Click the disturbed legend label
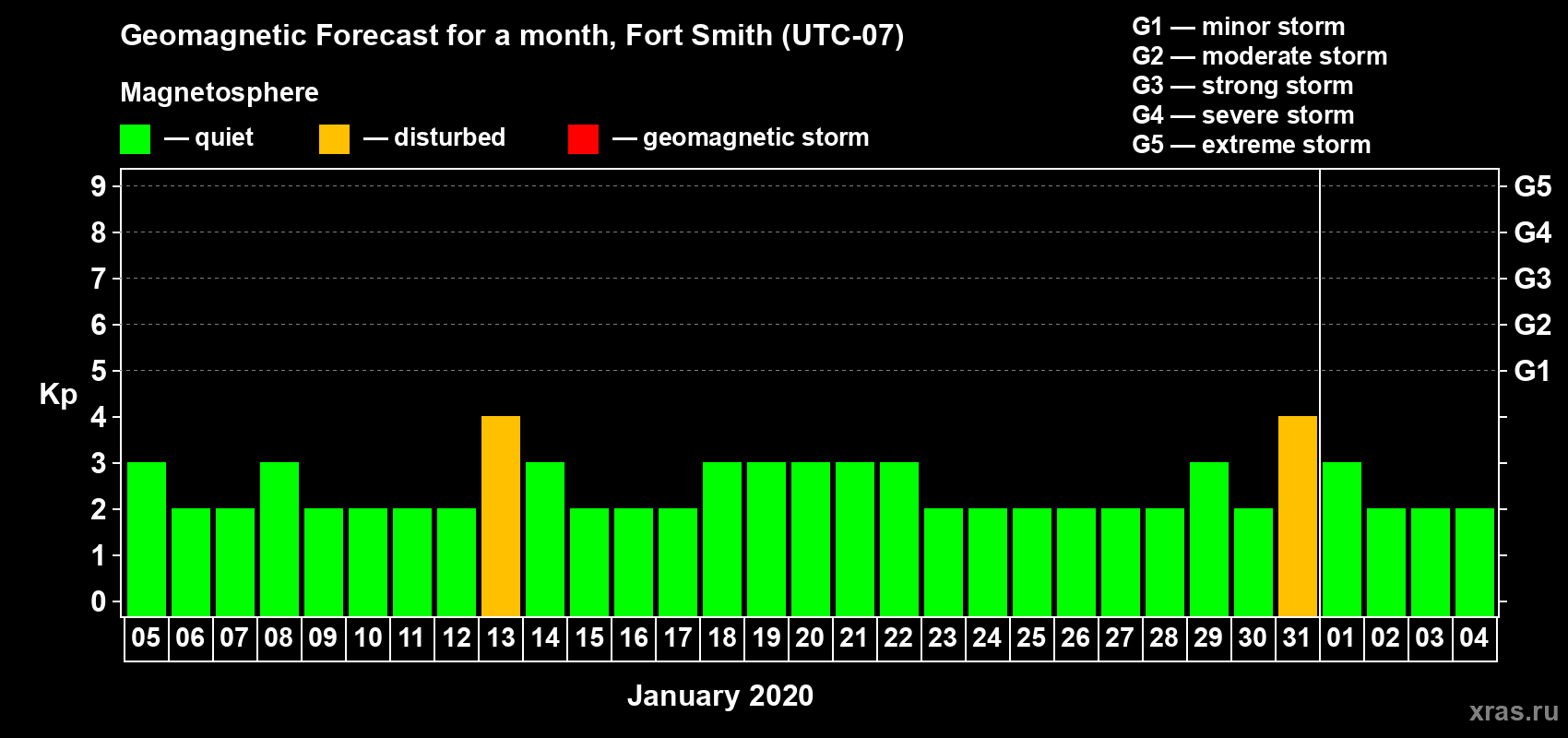The height and width of the screenshot is (738, 1568). point(449,137)
